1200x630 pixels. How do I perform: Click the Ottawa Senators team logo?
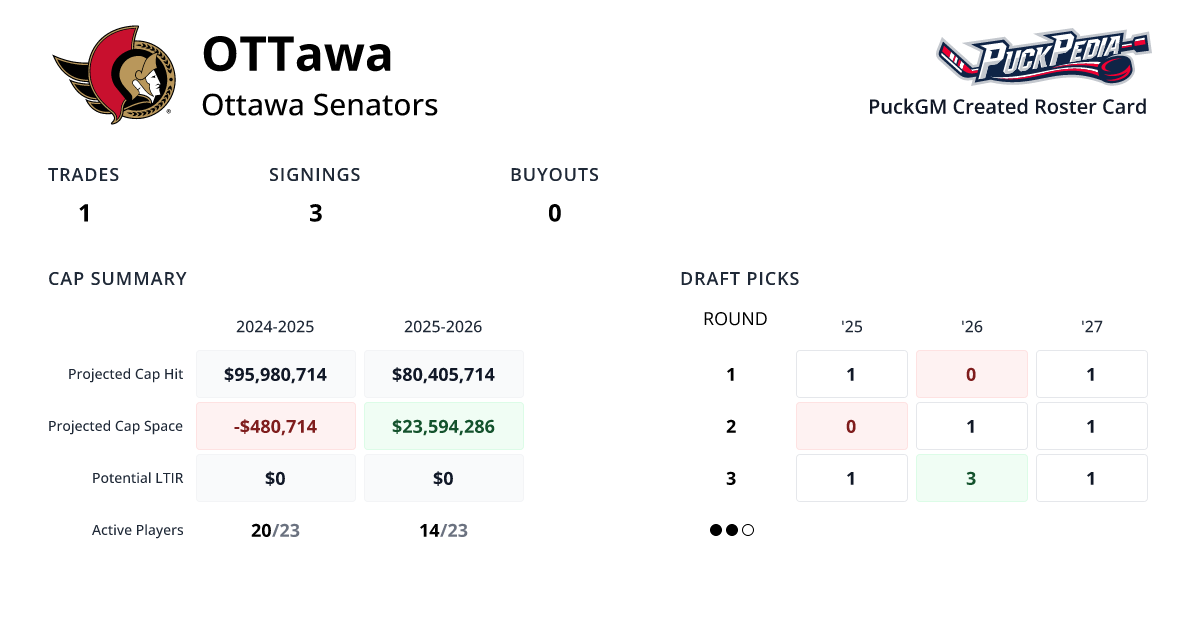click(x=115, y=75)
